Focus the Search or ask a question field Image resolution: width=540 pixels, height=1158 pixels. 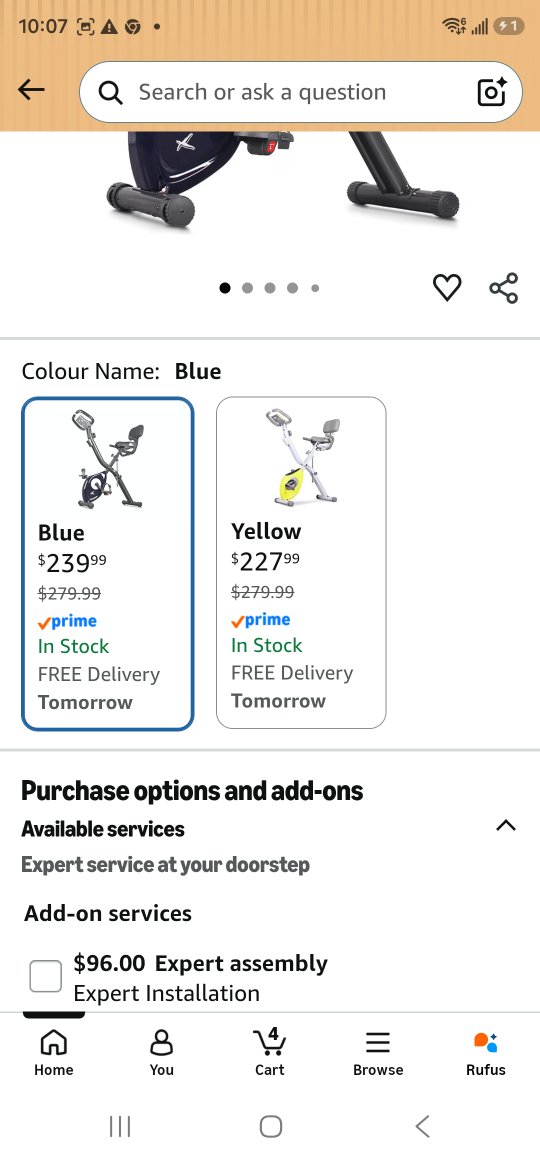[301, 92]
